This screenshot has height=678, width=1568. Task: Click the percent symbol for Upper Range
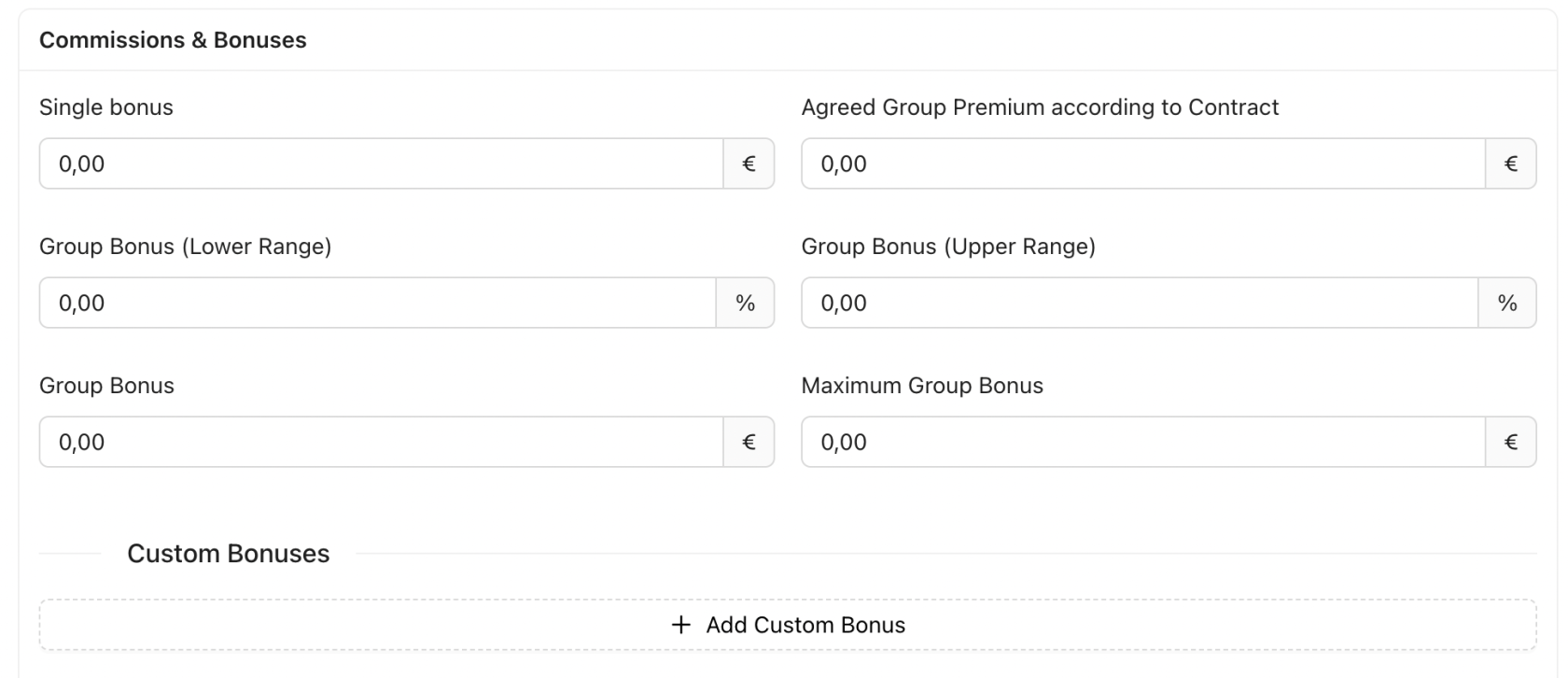point(1507,303)
